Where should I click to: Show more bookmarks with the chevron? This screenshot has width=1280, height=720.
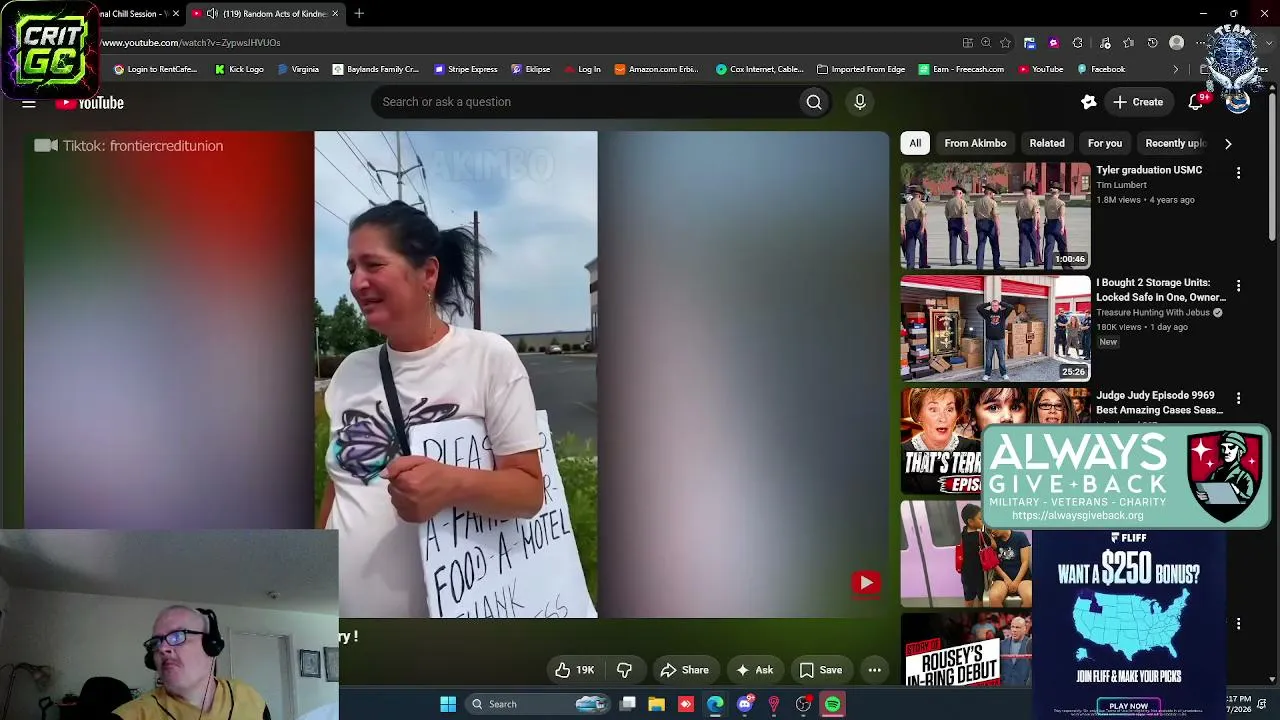click(1176, 69)
